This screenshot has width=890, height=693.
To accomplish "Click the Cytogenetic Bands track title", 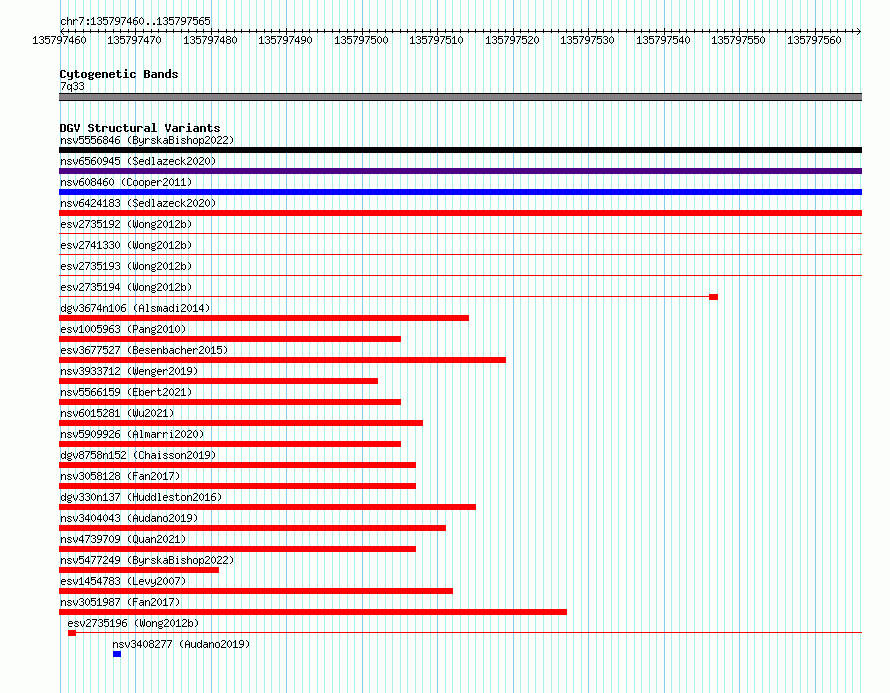I will pyautogui.click(x=119, y=74).
